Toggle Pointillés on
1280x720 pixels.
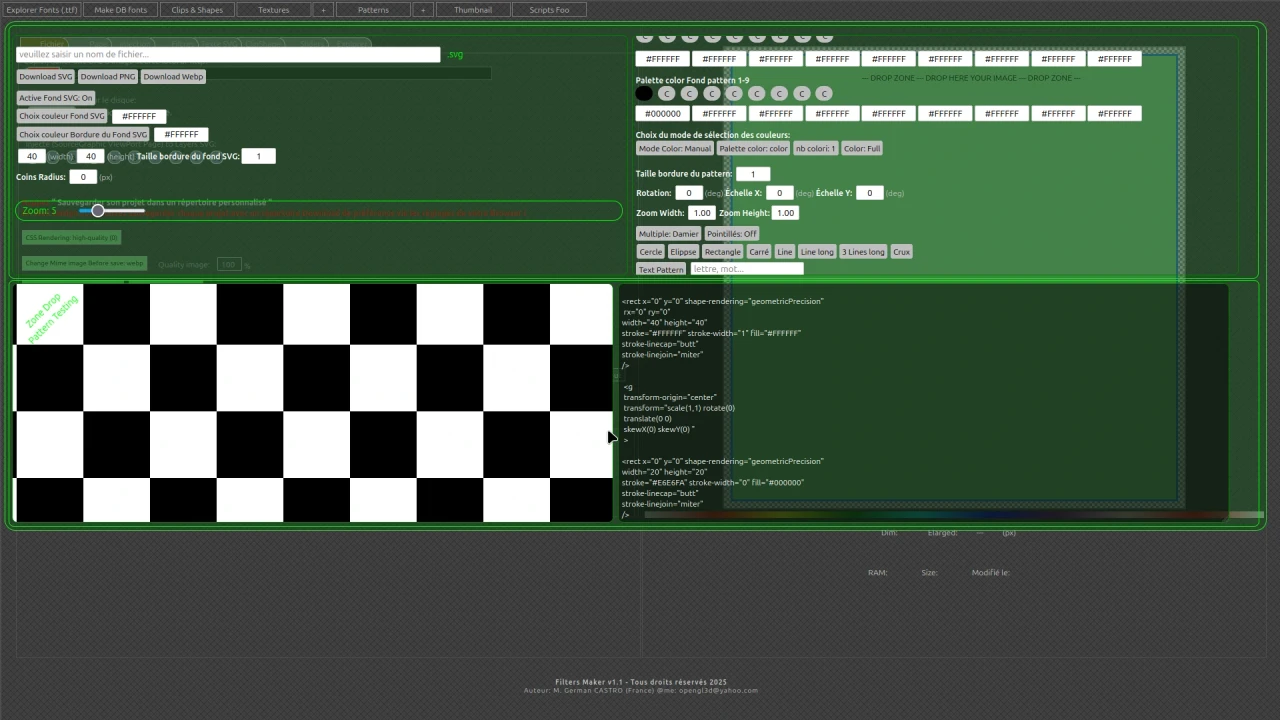pyautogui.click(x=731, y=233)
